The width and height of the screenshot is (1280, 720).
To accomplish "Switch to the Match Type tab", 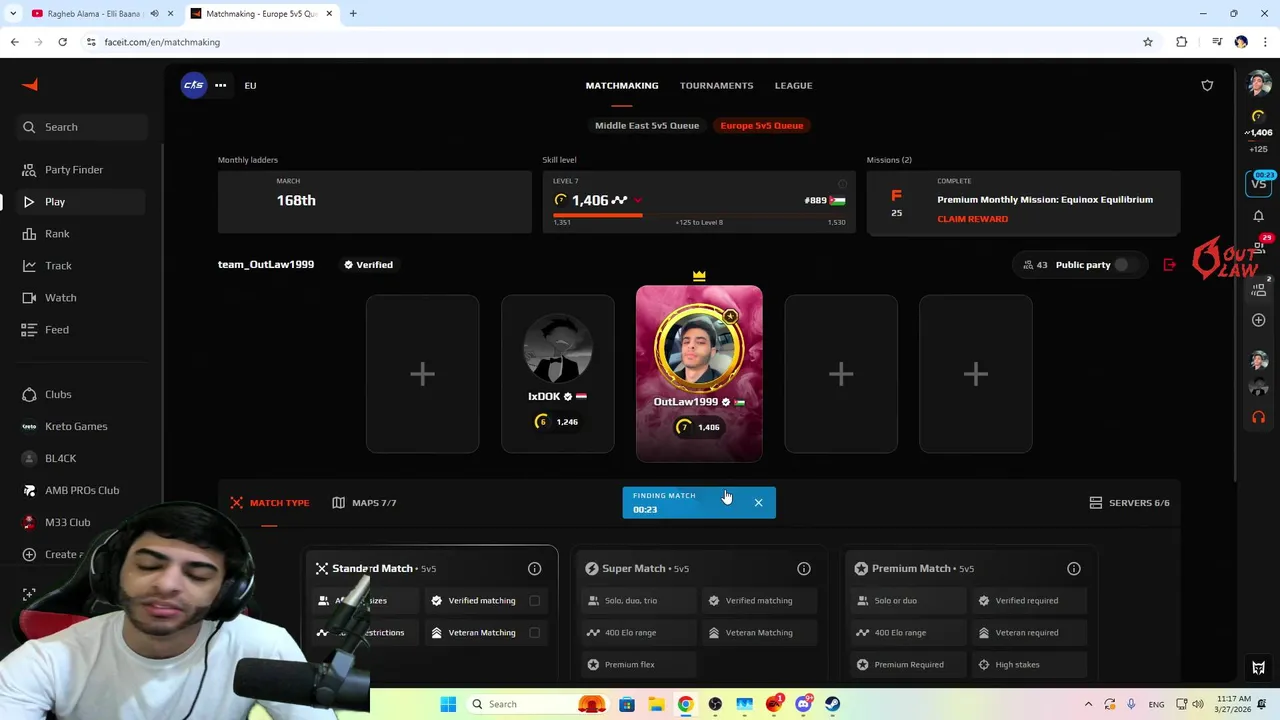I will (x=270, y=503).
